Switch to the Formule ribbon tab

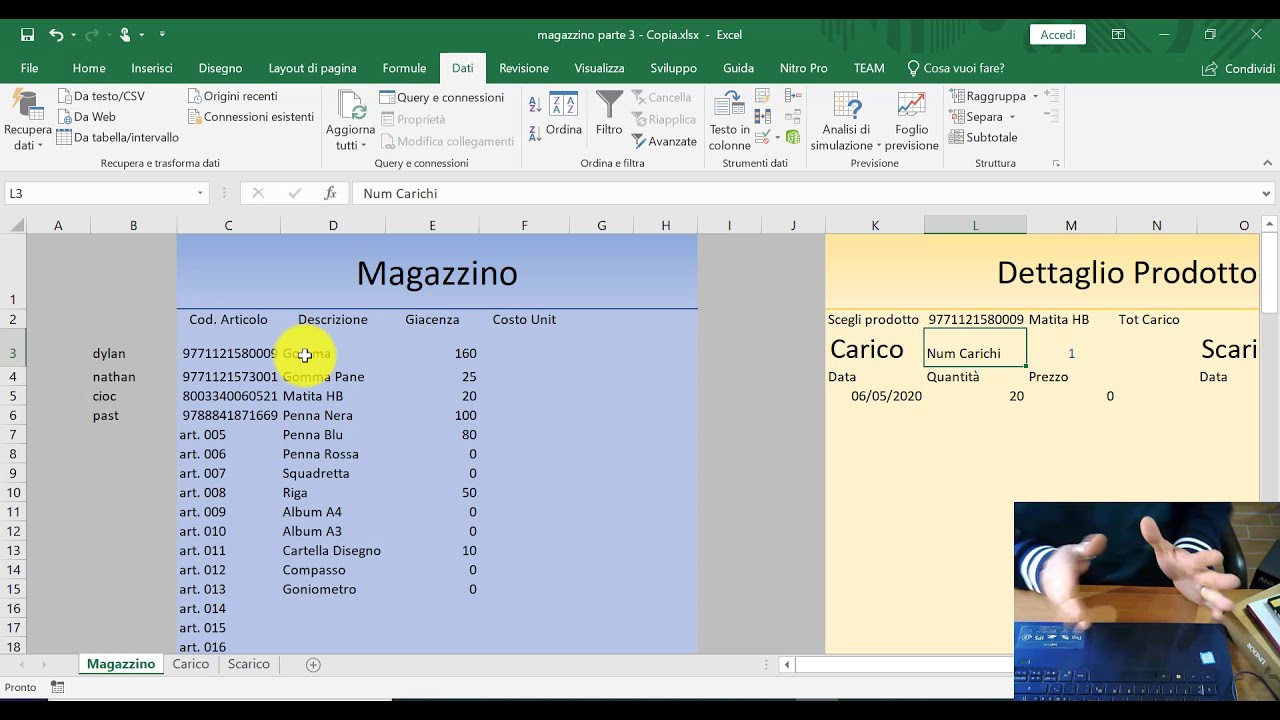click(404, 68)
